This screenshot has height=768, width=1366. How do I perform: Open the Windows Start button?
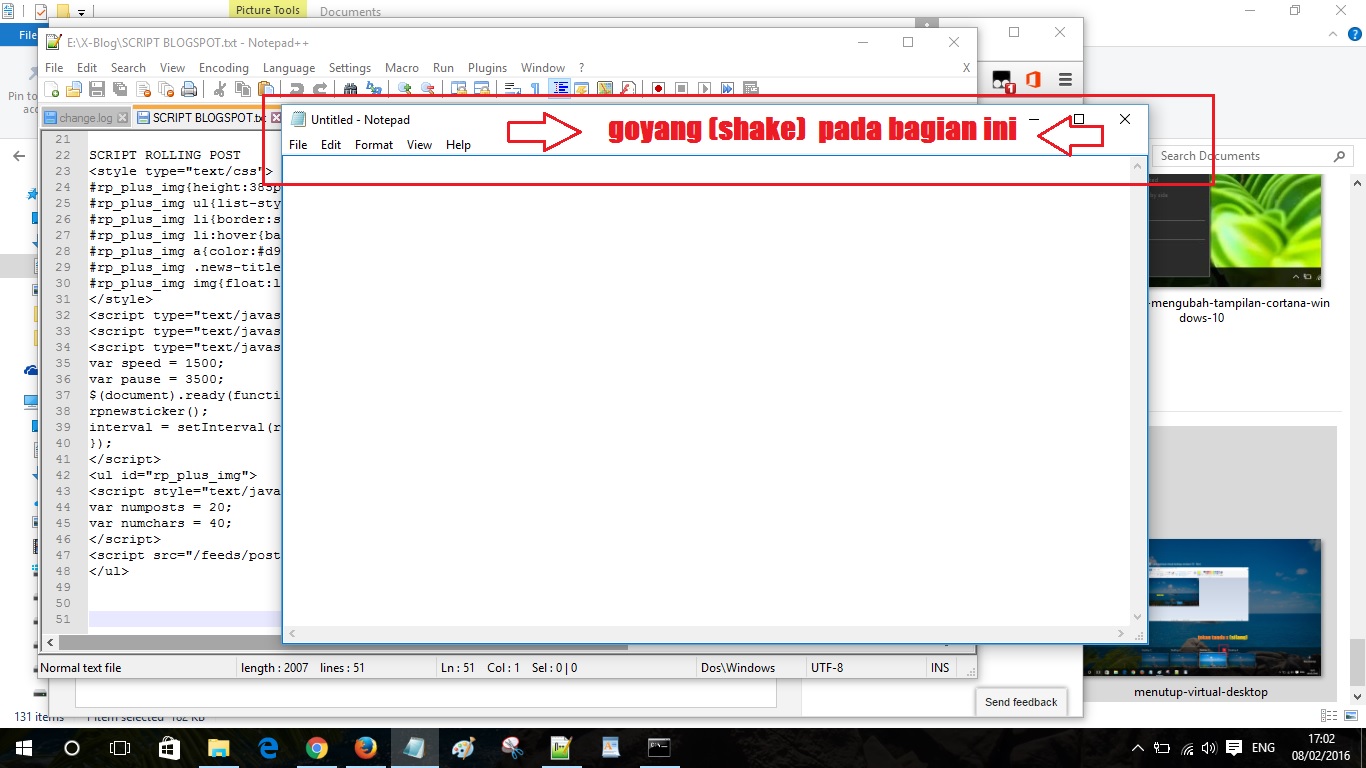point(24,748)
